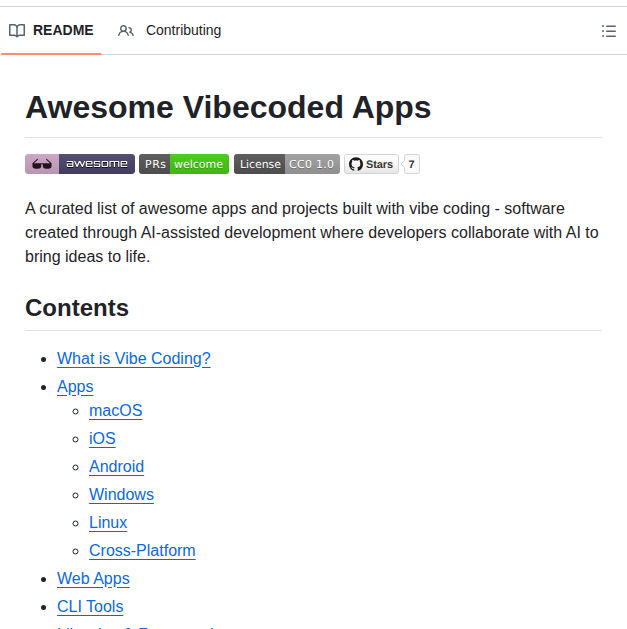This screenshot has height=629, width=627.
Task: Switch to the README tab
Action: click(x=51, y=30)
